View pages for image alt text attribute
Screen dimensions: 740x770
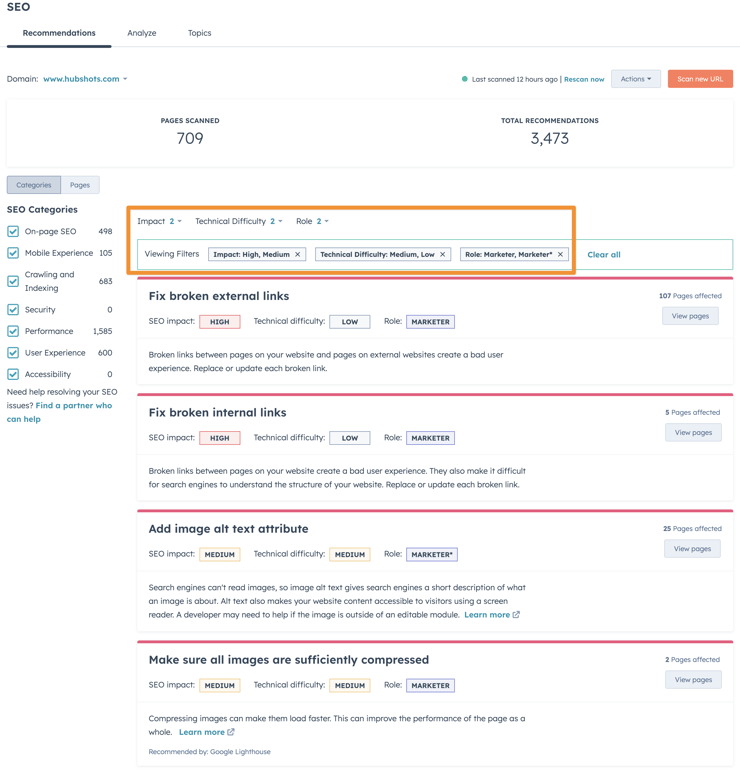point(692,549)
